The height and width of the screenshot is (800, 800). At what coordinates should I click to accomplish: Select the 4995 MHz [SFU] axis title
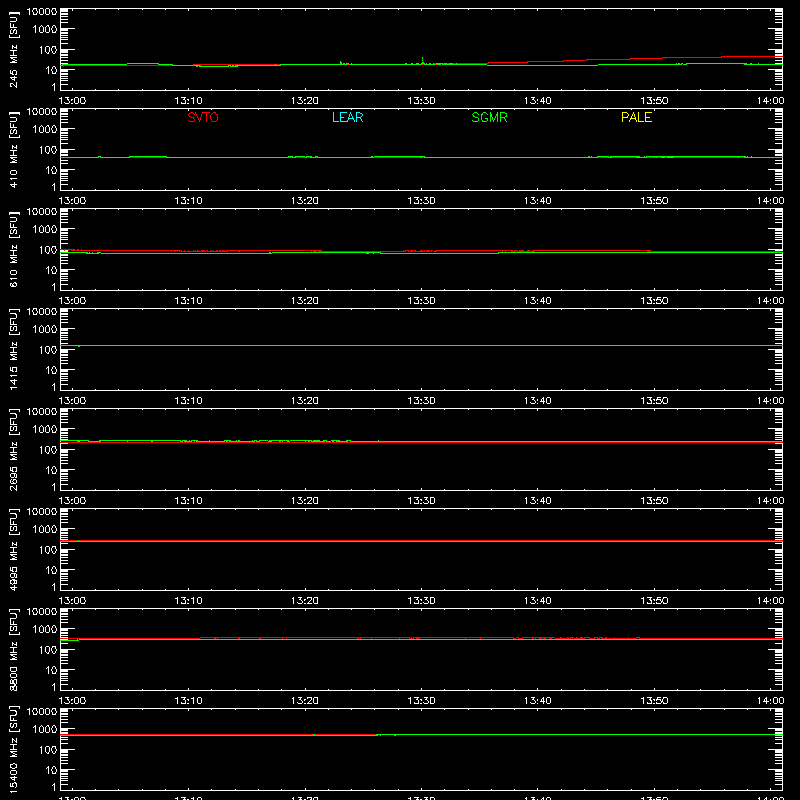click(14, 549)
